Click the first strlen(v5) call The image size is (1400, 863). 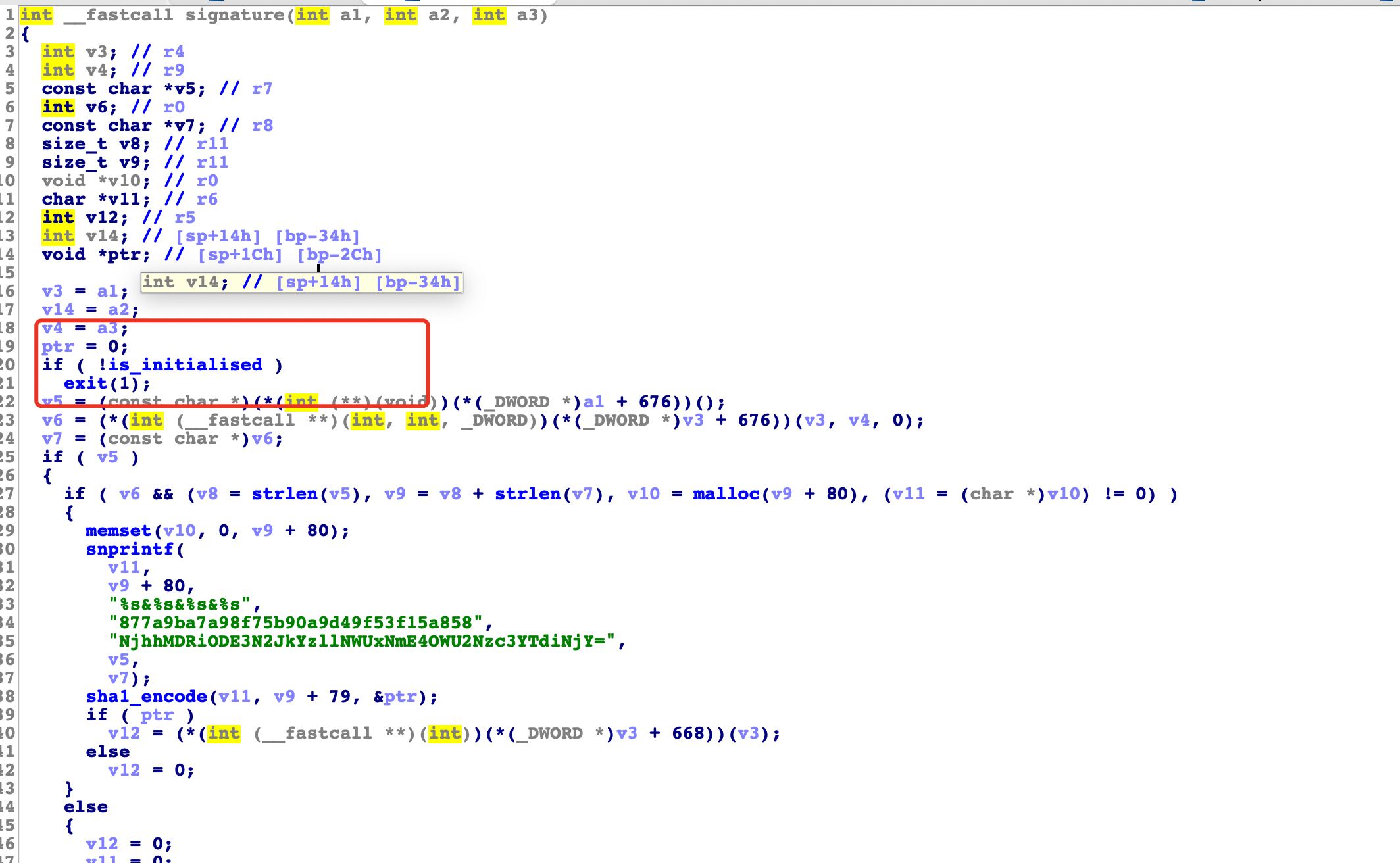tap(284, 494)
